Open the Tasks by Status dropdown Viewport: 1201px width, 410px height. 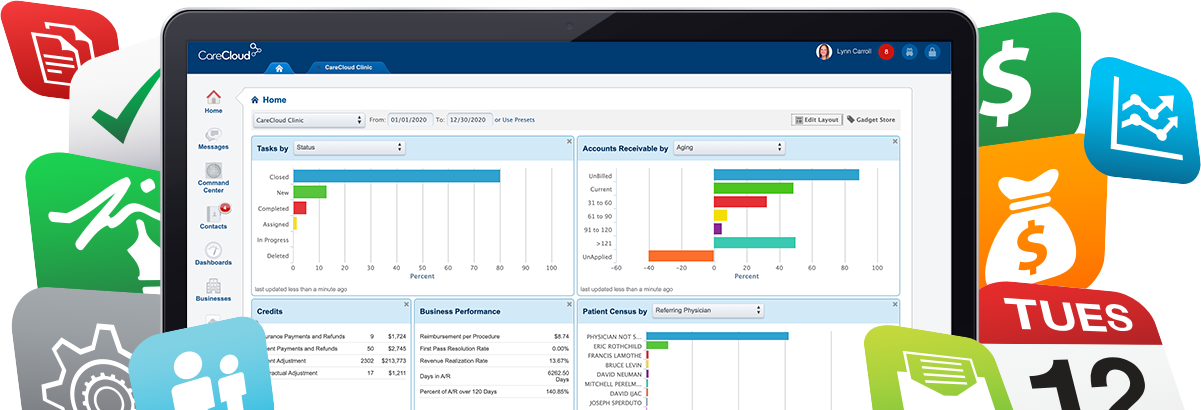[x=349, y=147]
